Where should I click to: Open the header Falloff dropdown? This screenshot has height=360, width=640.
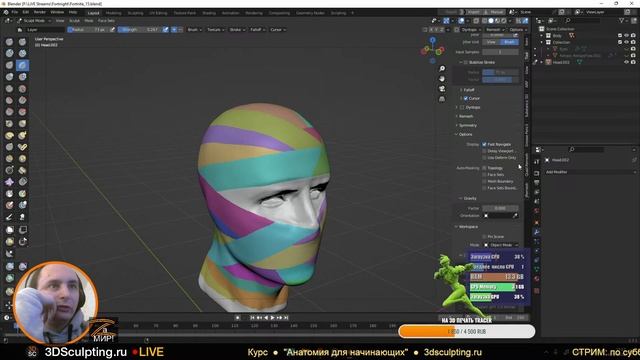click(258, 29)
